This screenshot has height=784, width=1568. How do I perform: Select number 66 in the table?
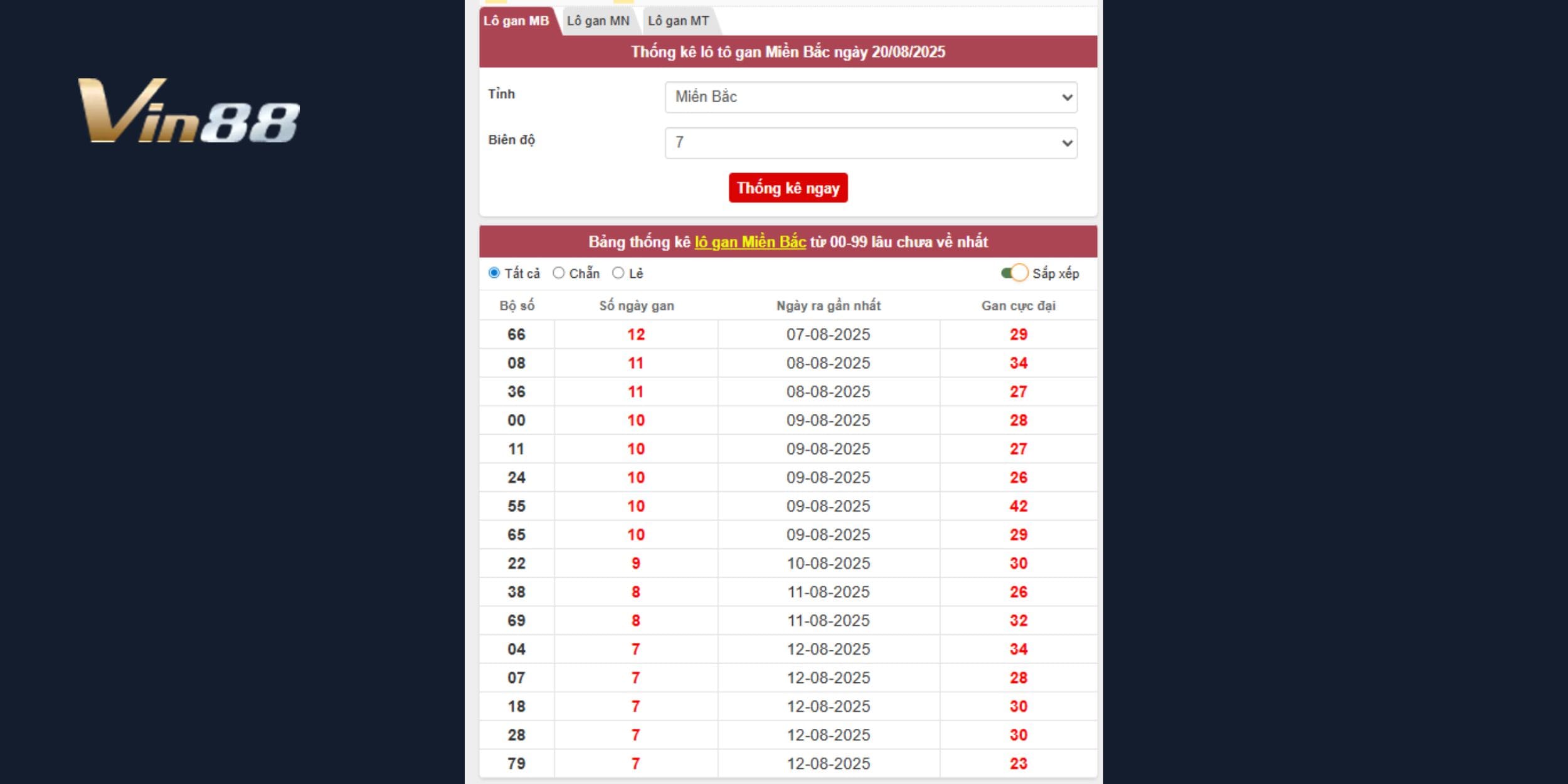(516, 334)
